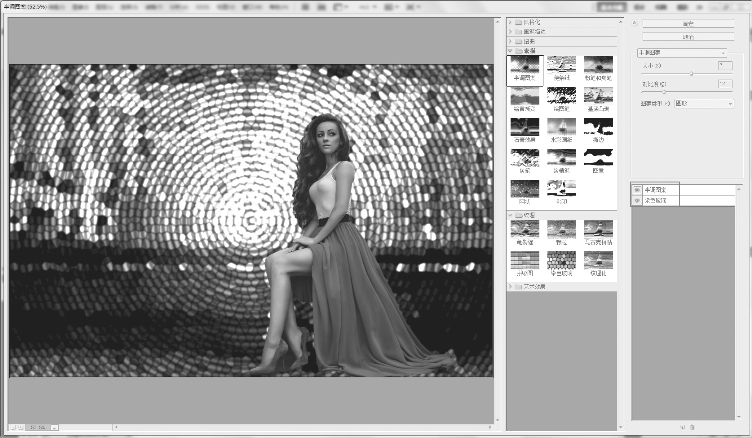The height and width of the screenshot is (438, 752).
Task: Select the Note Paper (便条纸) sketch filter thumbnail
Action: pyautogui.click(x=561, y=68)
